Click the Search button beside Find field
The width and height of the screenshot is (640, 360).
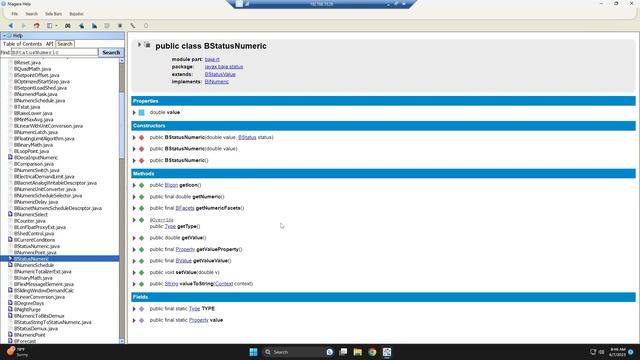111,52
